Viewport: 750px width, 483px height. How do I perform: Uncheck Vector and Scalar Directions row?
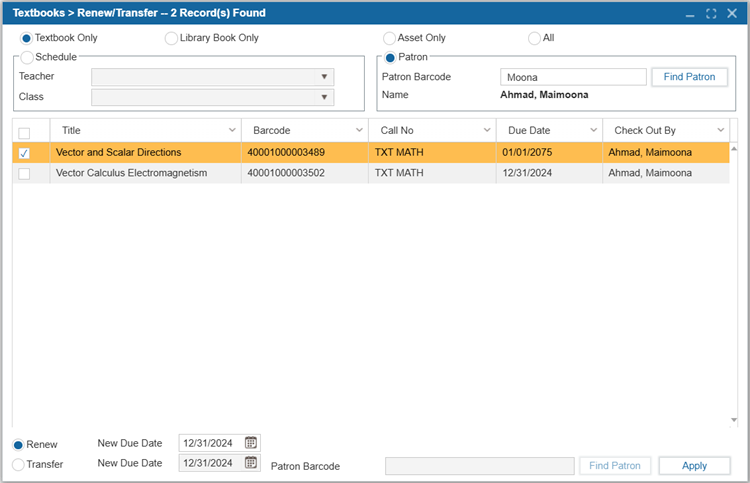(x=24, y=153)
